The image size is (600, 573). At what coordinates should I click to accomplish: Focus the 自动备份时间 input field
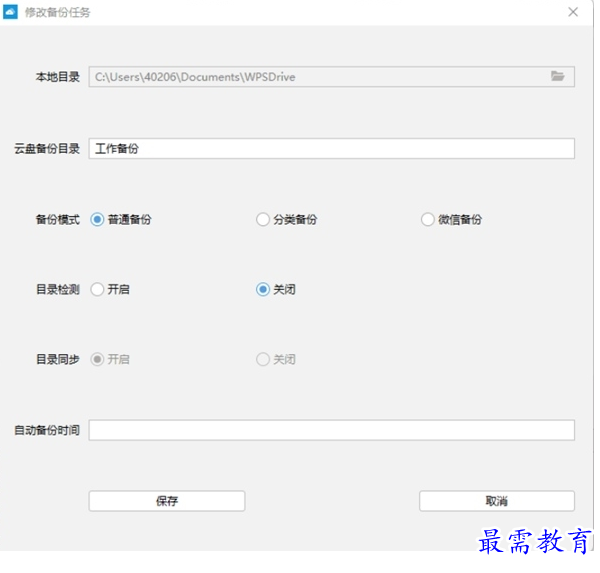[331, 430]
